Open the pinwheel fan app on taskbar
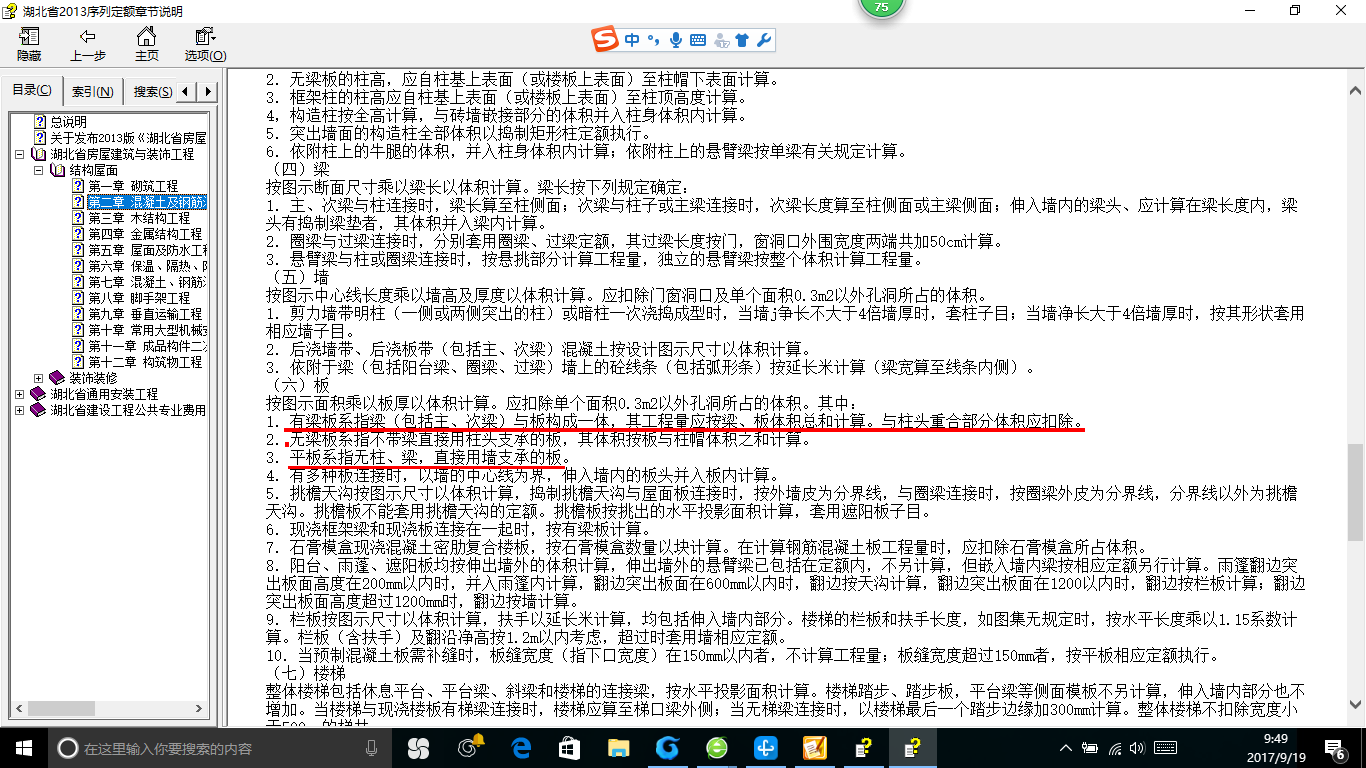The width and height of the screenshot is (1366, 768). (x=418, y=748)
